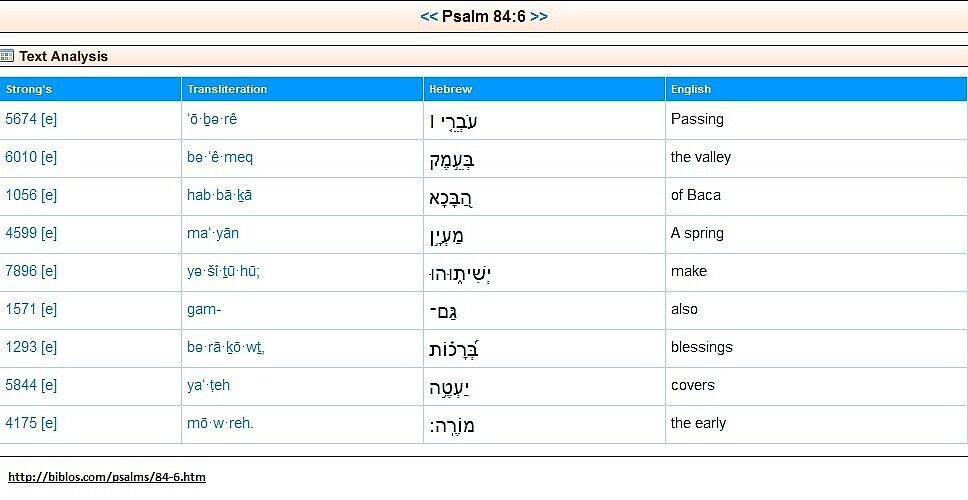Open Strong's 4599 entry link
968x500 pixels.
(x=21, y=233)
